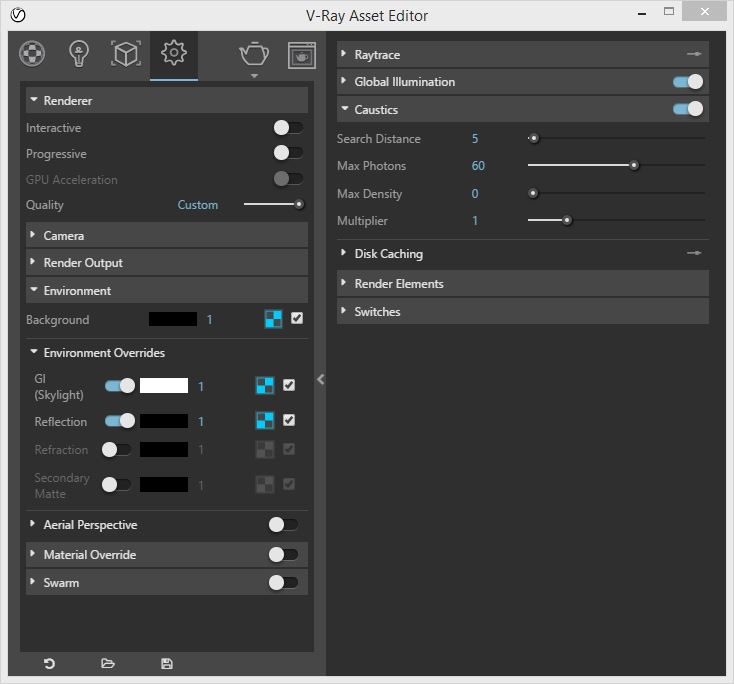734x684 pixels.
Task: Click the Background multiplier value 1
Action: point(209,320)
